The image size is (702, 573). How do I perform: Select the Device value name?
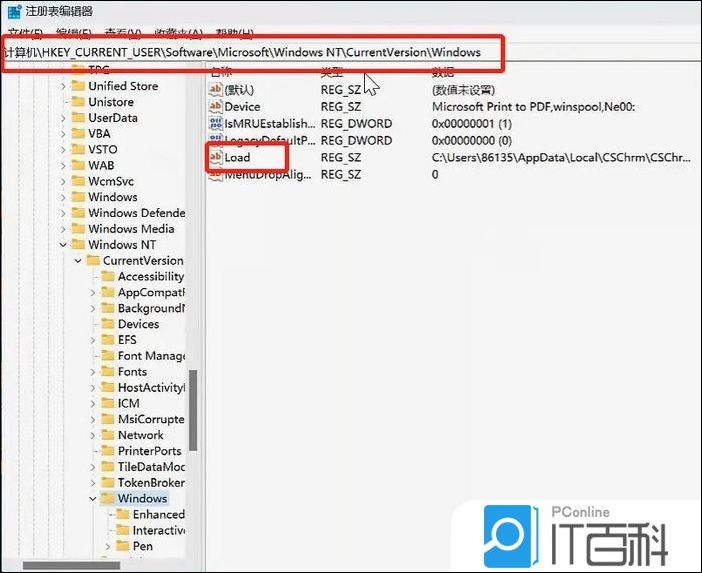pos(242,107)
